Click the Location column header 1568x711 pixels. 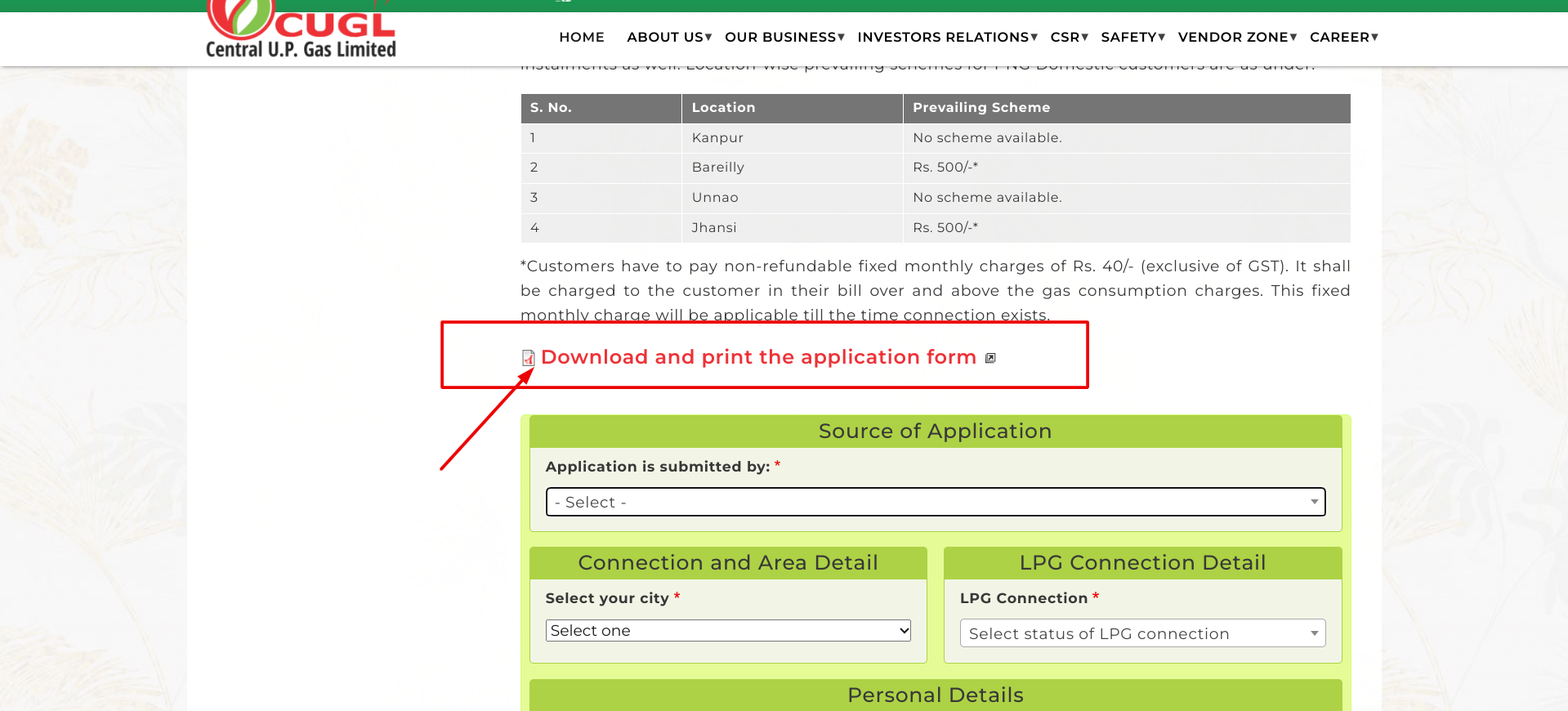point(723,108)
